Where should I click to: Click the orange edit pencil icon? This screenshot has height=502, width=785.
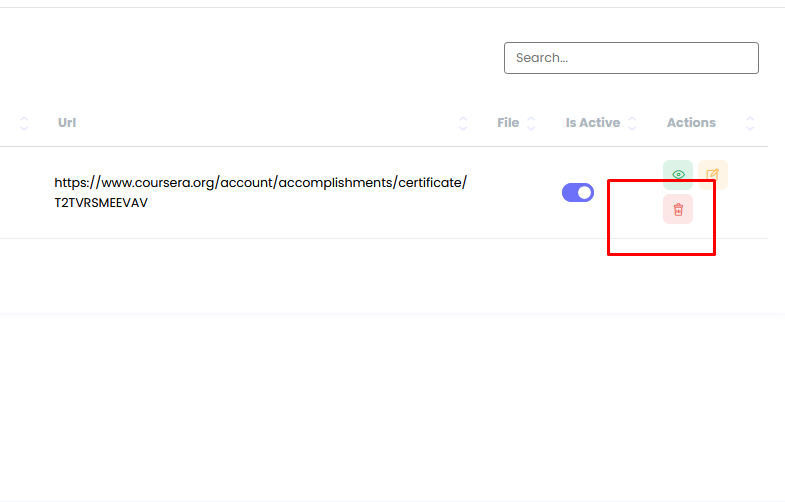(713, 175)
